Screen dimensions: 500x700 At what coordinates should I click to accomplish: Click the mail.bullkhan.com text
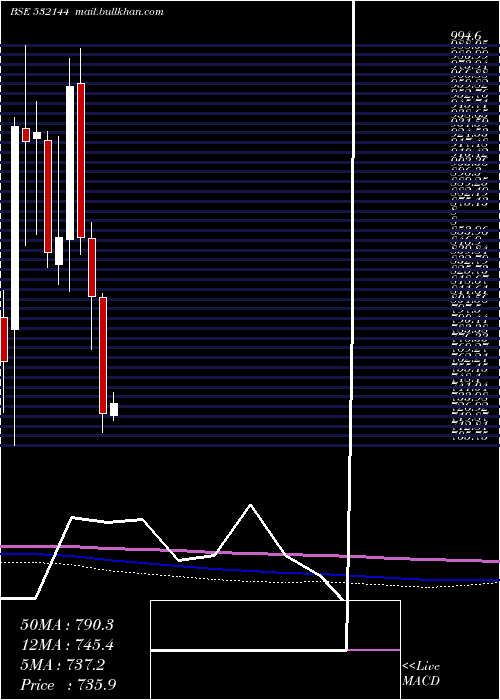coord(119,12)
